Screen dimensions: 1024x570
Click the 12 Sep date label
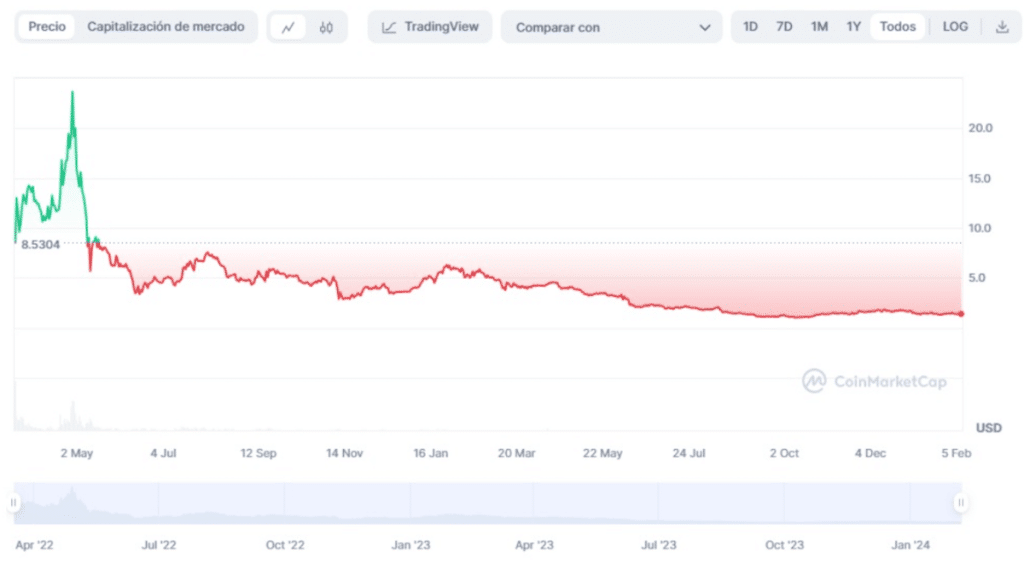pyautogui.click(x=258, y=453)
